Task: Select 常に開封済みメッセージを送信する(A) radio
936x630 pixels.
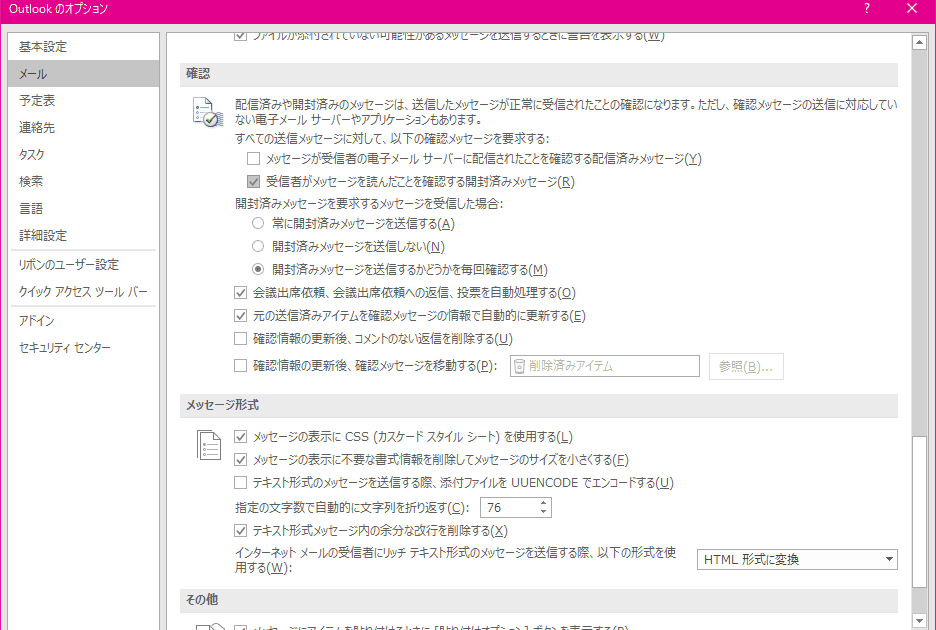Action: coord(258,223)
